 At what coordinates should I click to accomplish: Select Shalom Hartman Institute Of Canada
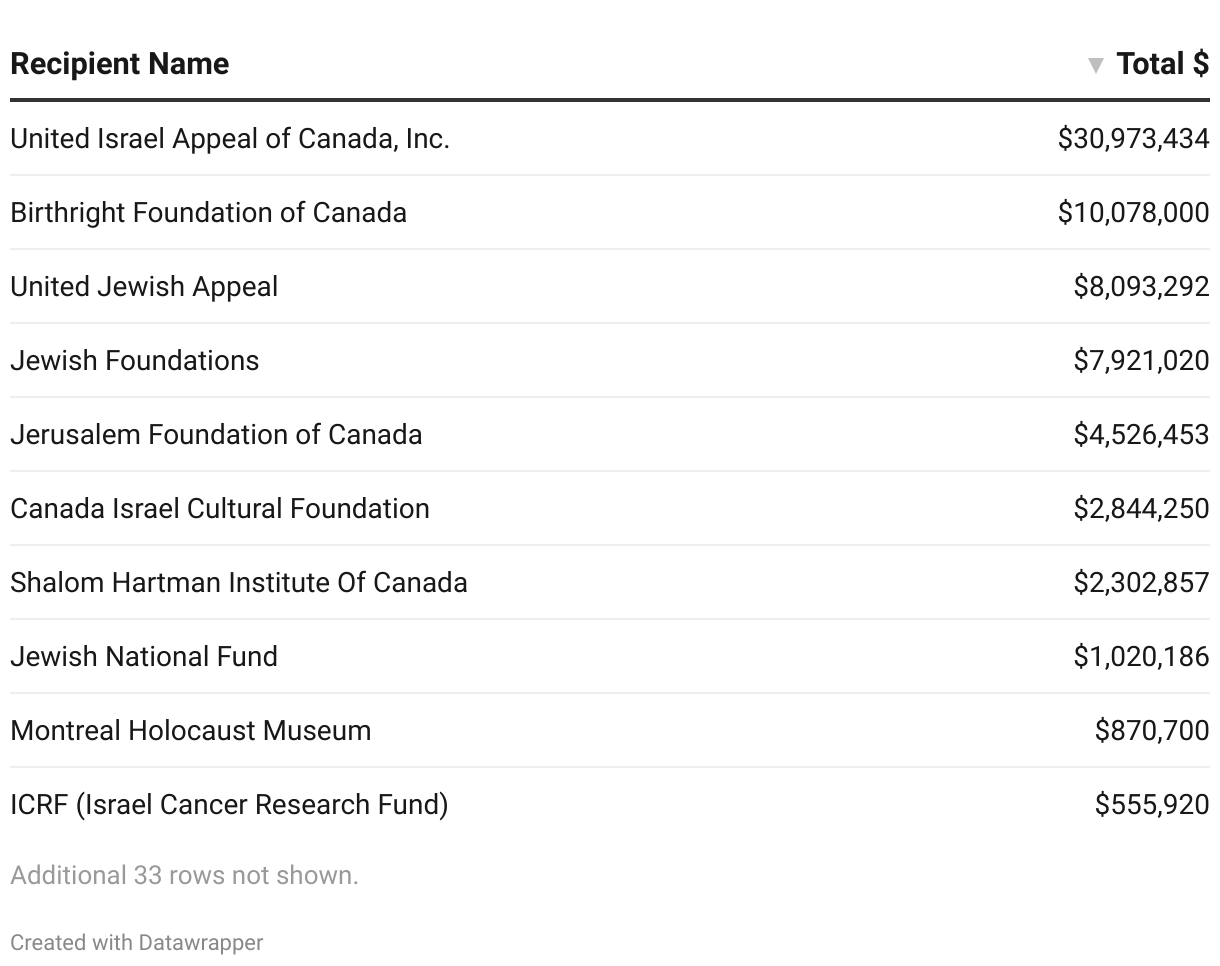tap(238, 582)
